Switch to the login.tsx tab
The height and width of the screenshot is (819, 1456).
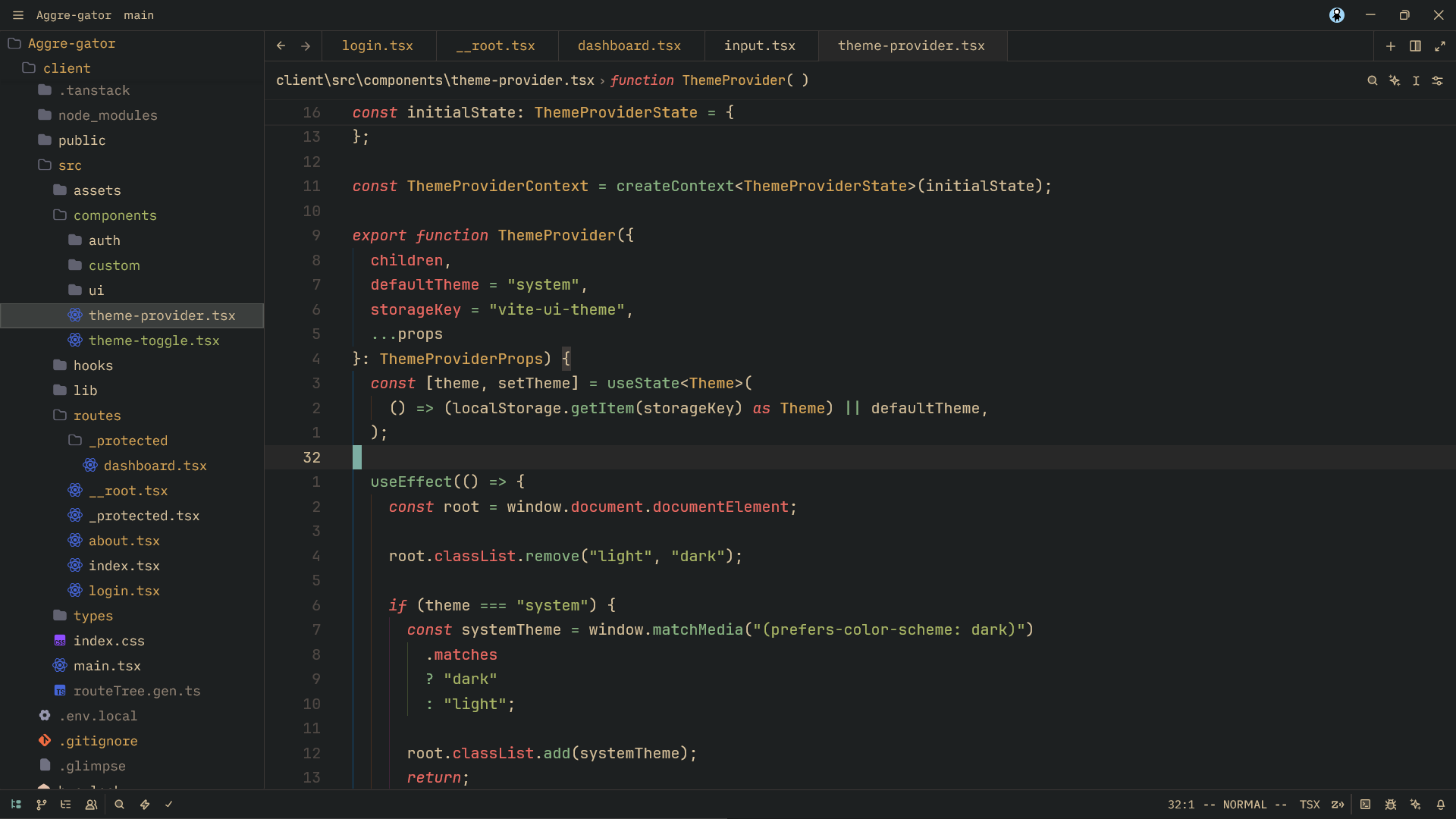pos(378,46)
